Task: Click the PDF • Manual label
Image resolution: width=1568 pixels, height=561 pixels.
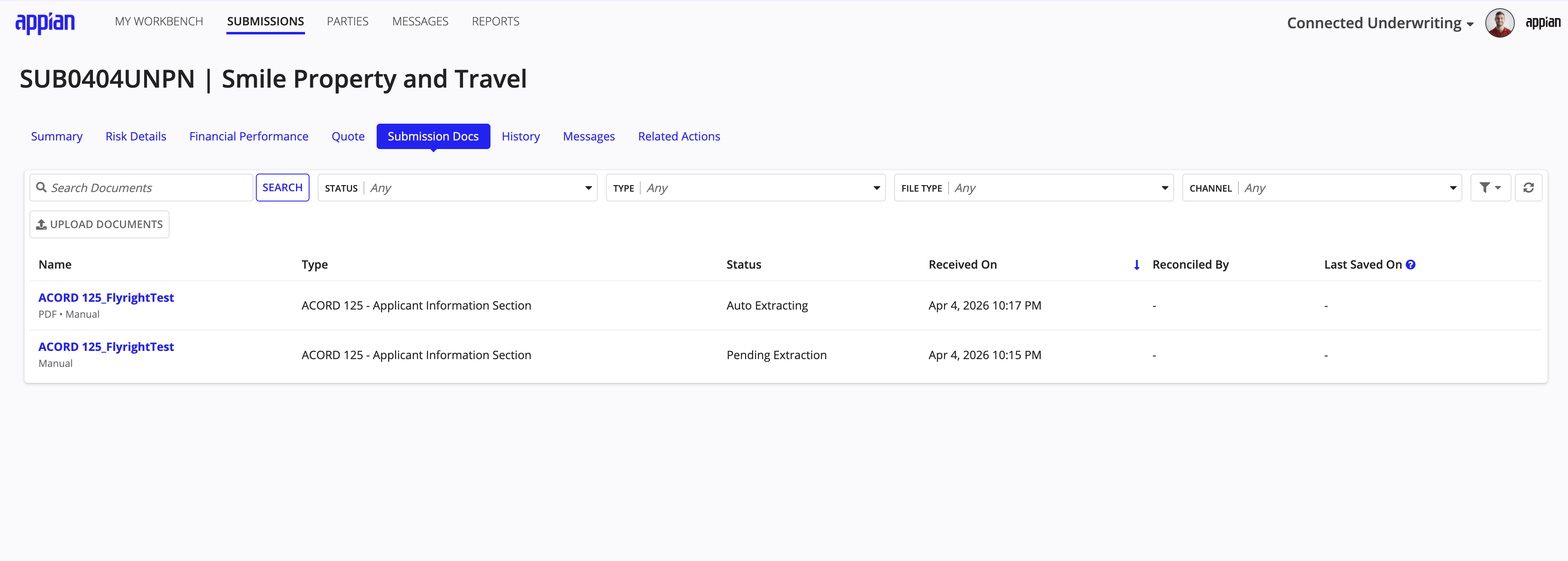Action: 69,314
